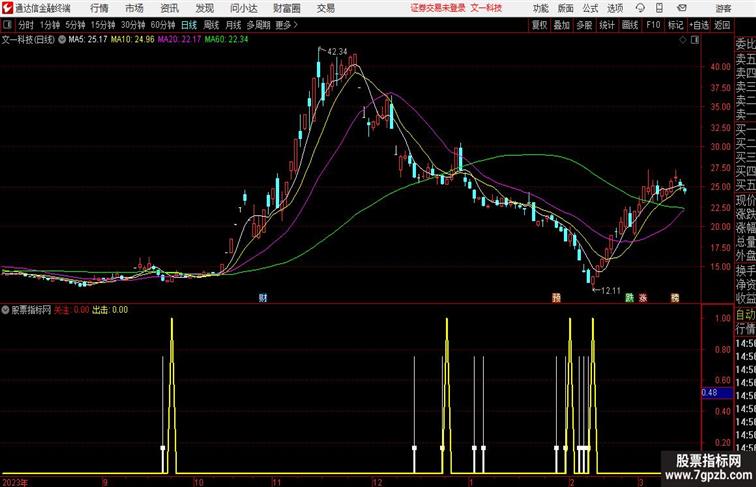Click the blue 0.48 axis value marker
Image resolution: width=756 pixels, height=487 pixels.
(716, 392)
